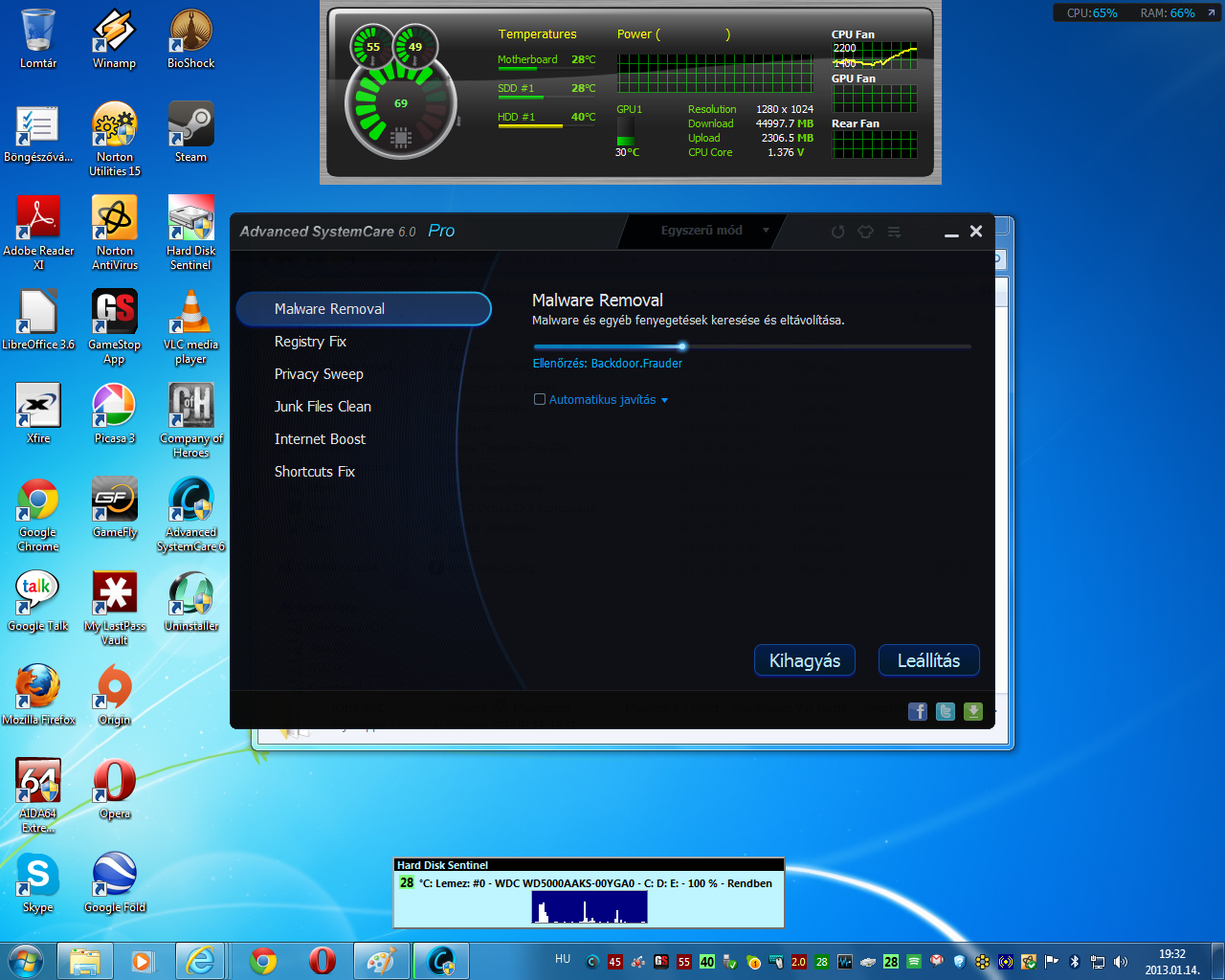The height and width of the screenshot is (980, 1225).
Task: Open Adobe Reader XI shortcut
Action: tap(38, 234)
